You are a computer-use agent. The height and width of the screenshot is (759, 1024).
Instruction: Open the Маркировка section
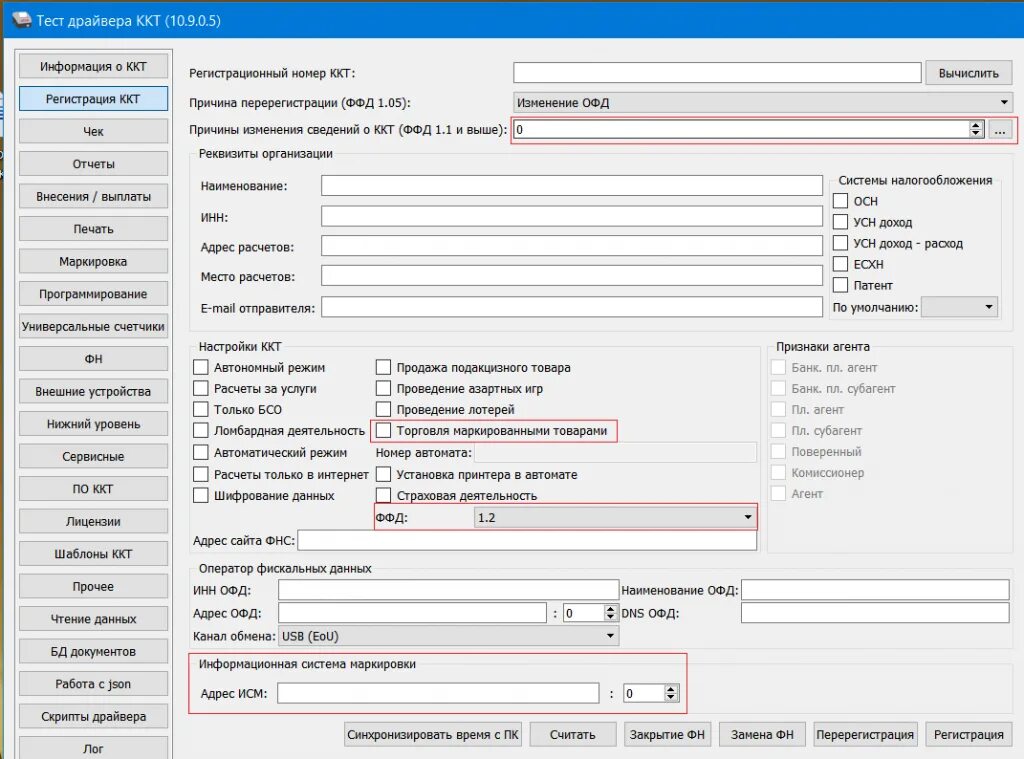(93, 261)
